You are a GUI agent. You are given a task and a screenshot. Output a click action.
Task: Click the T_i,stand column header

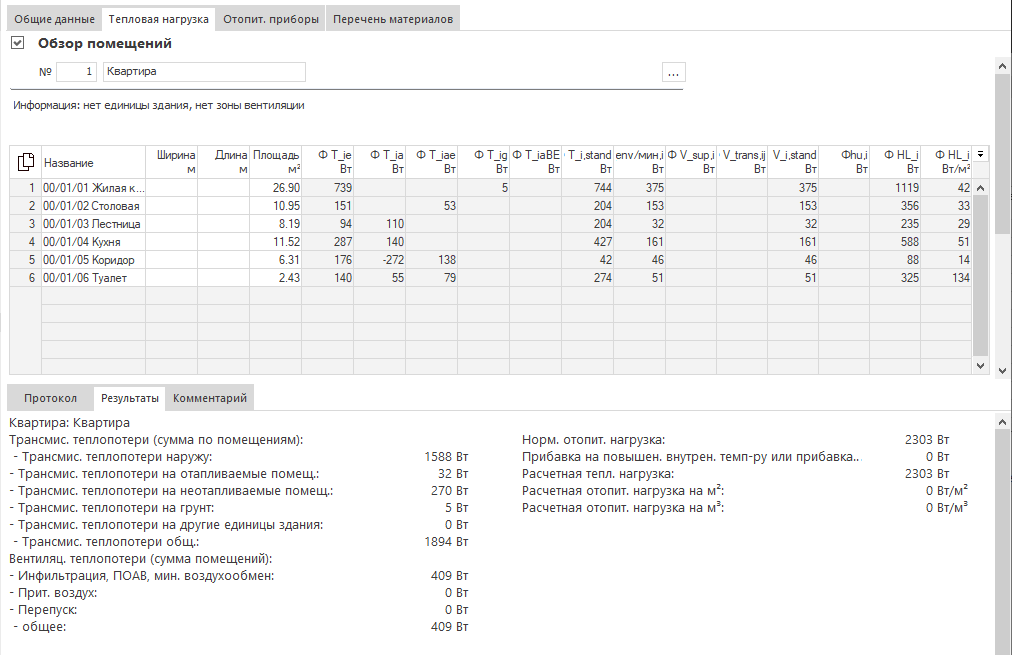588,163
